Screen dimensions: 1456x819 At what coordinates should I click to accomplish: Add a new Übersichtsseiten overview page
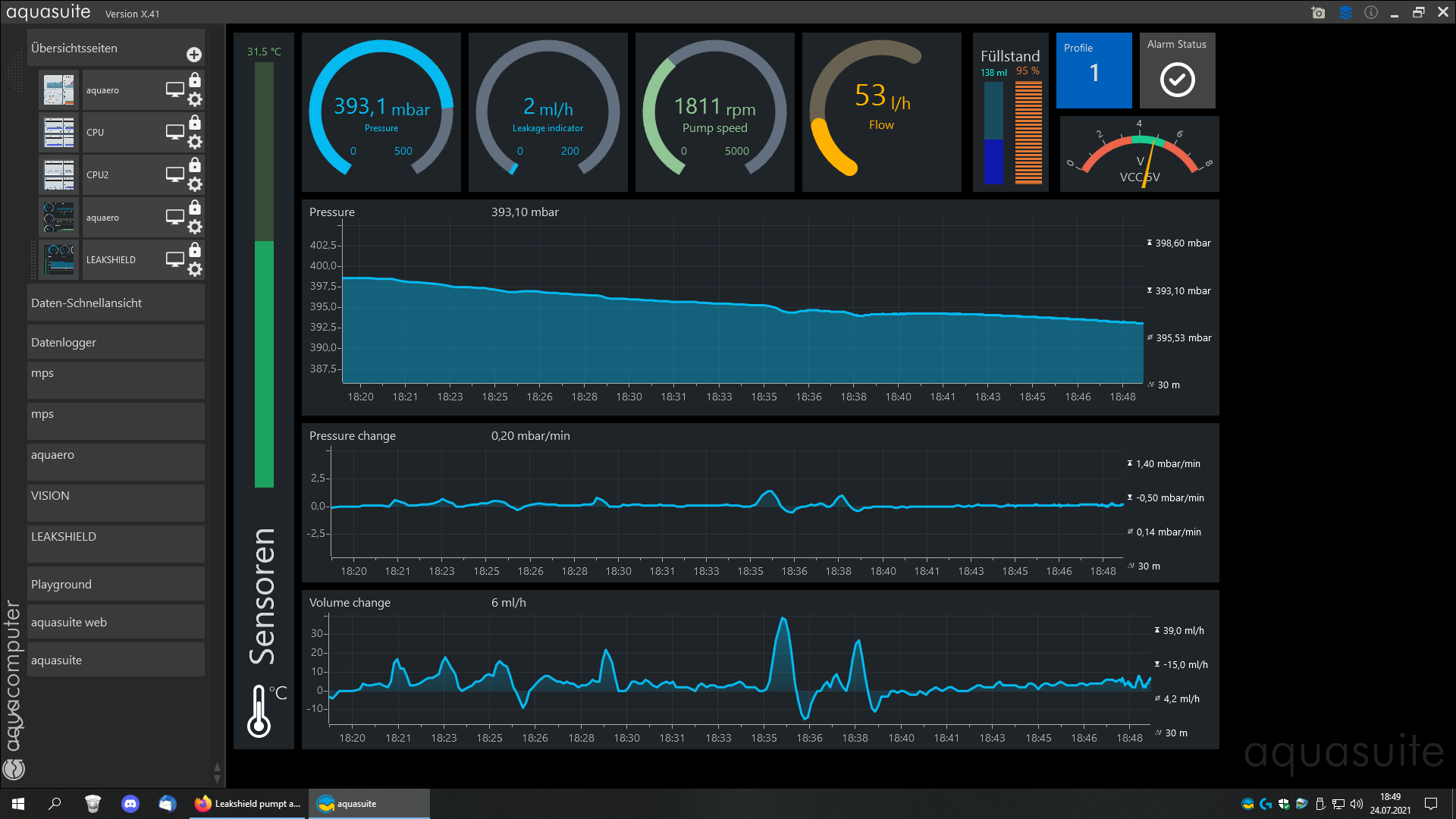coord(194,55)
